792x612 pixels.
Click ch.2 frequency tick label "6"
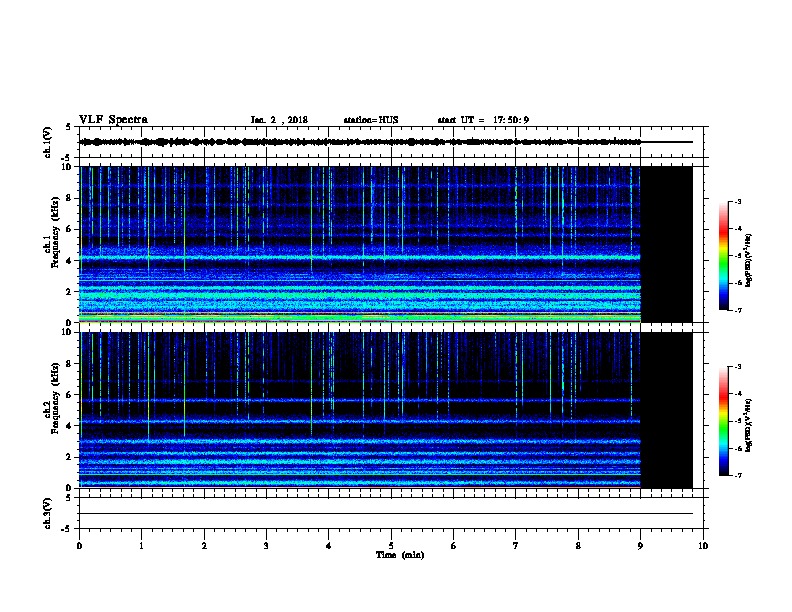(x=69, y=395)
